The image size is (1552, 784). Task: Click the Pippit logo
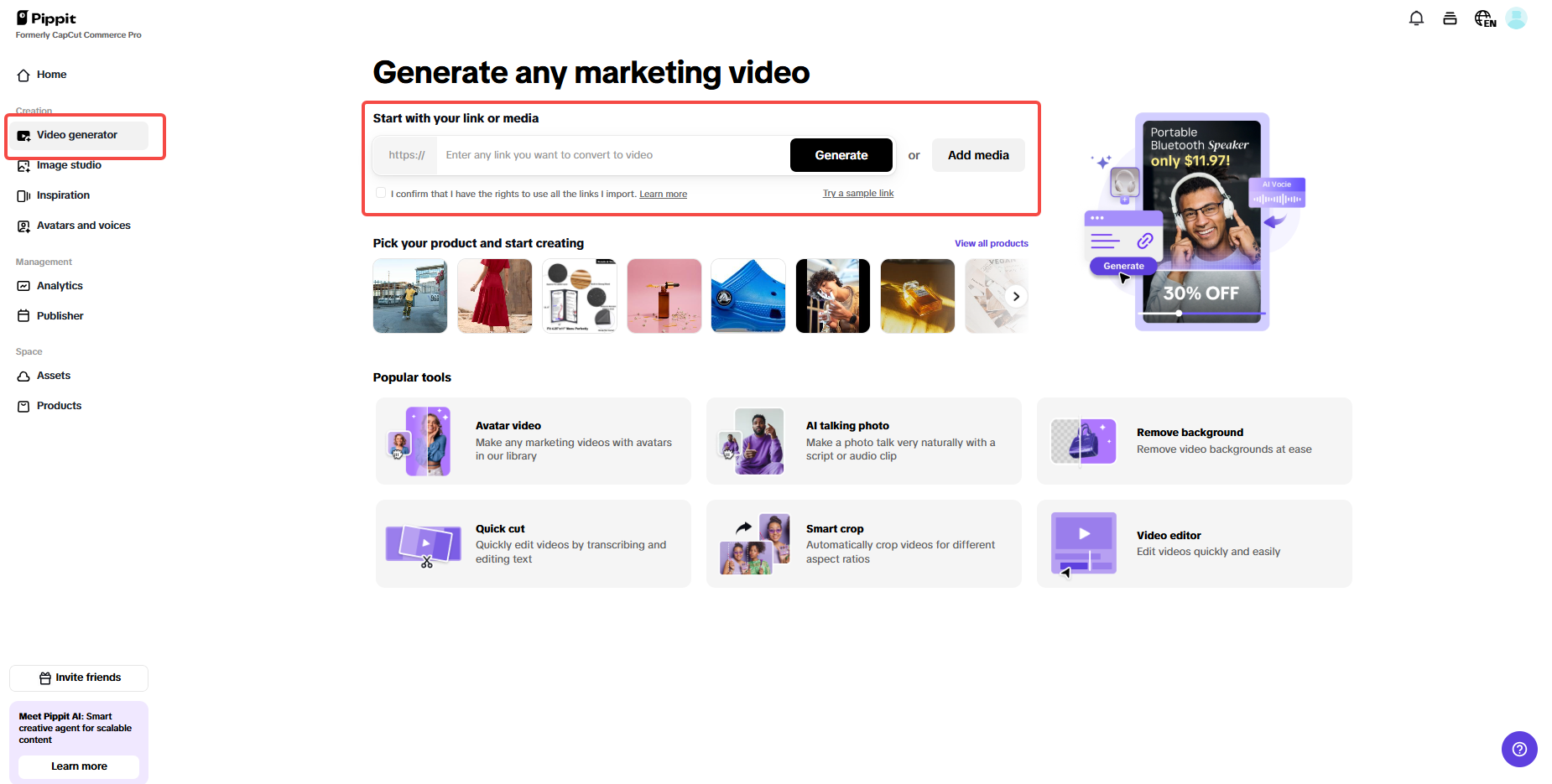pyautogui.click(x=48, y=18)
